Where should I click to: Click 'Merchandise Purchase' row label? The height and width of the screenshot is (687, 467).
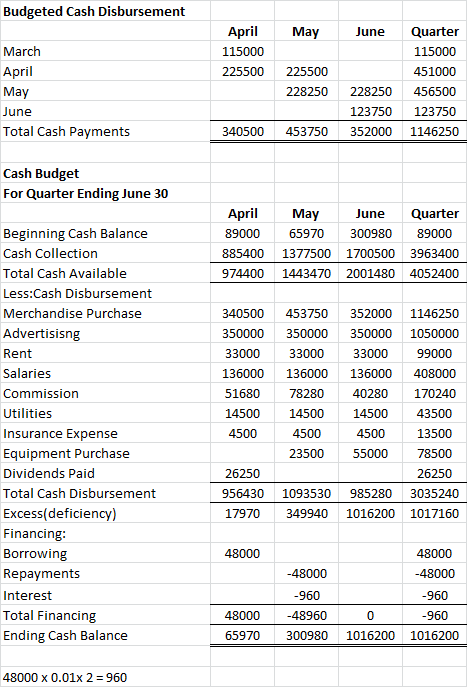click(x=105, y=313)
